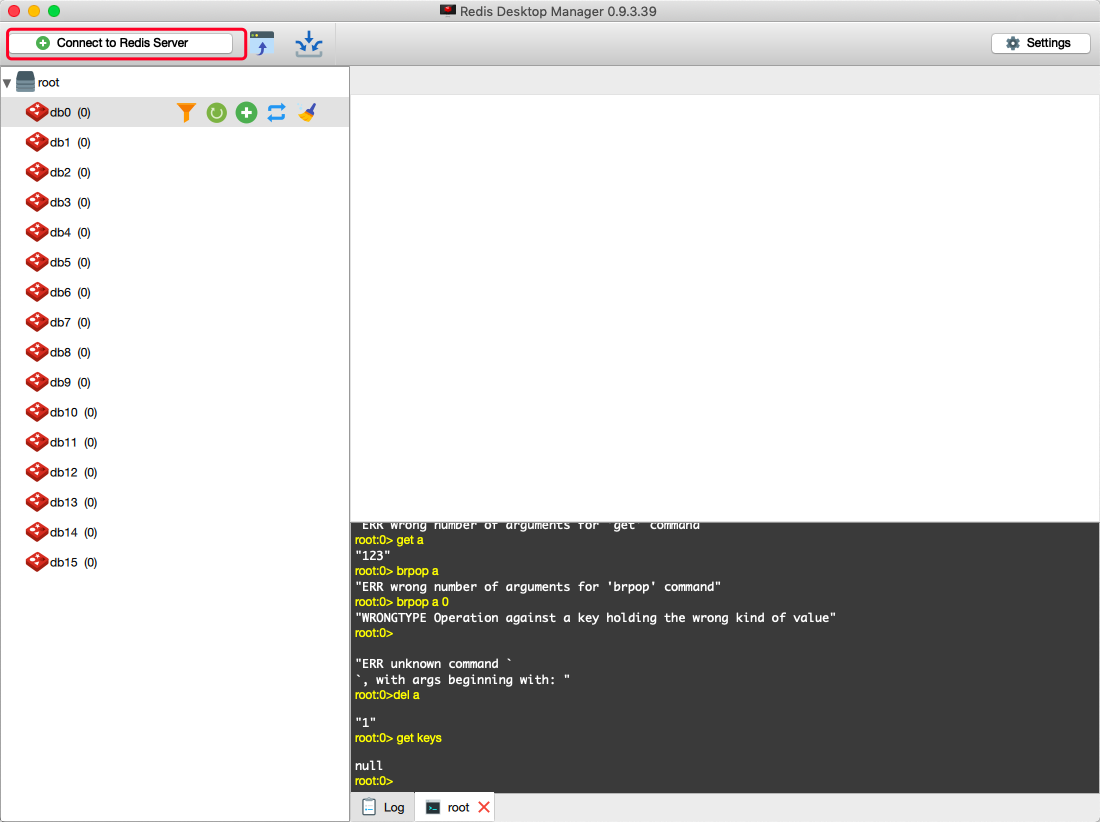Click the blue live update arrows icon
This screenshot has height=822, width=1100.
pyautogui.click(x=276, y=113)
